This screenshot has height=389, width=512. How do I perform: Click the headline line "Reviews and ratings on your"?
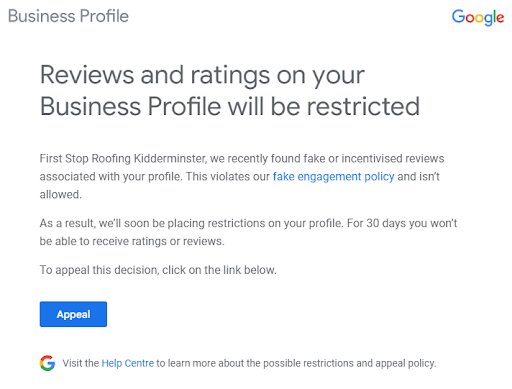[x=202, y=76]
